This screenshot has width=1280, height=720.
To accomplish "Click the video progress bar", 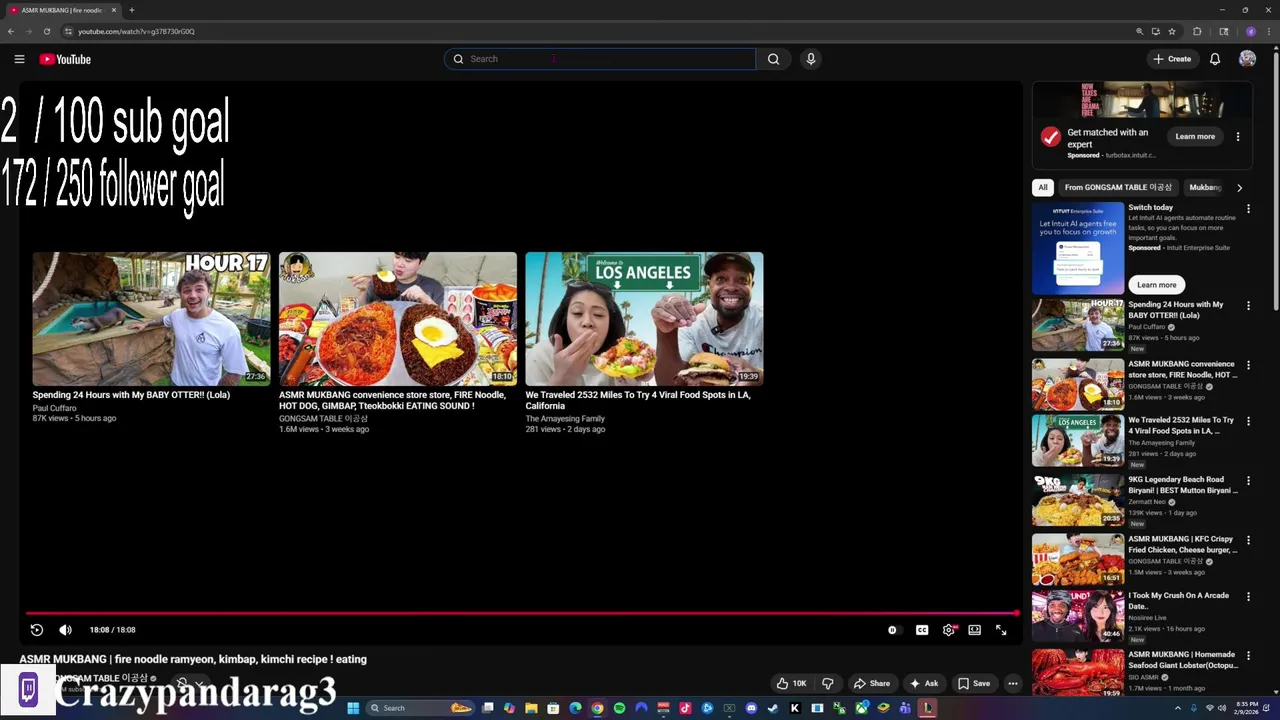I will [x=522, y=613].
